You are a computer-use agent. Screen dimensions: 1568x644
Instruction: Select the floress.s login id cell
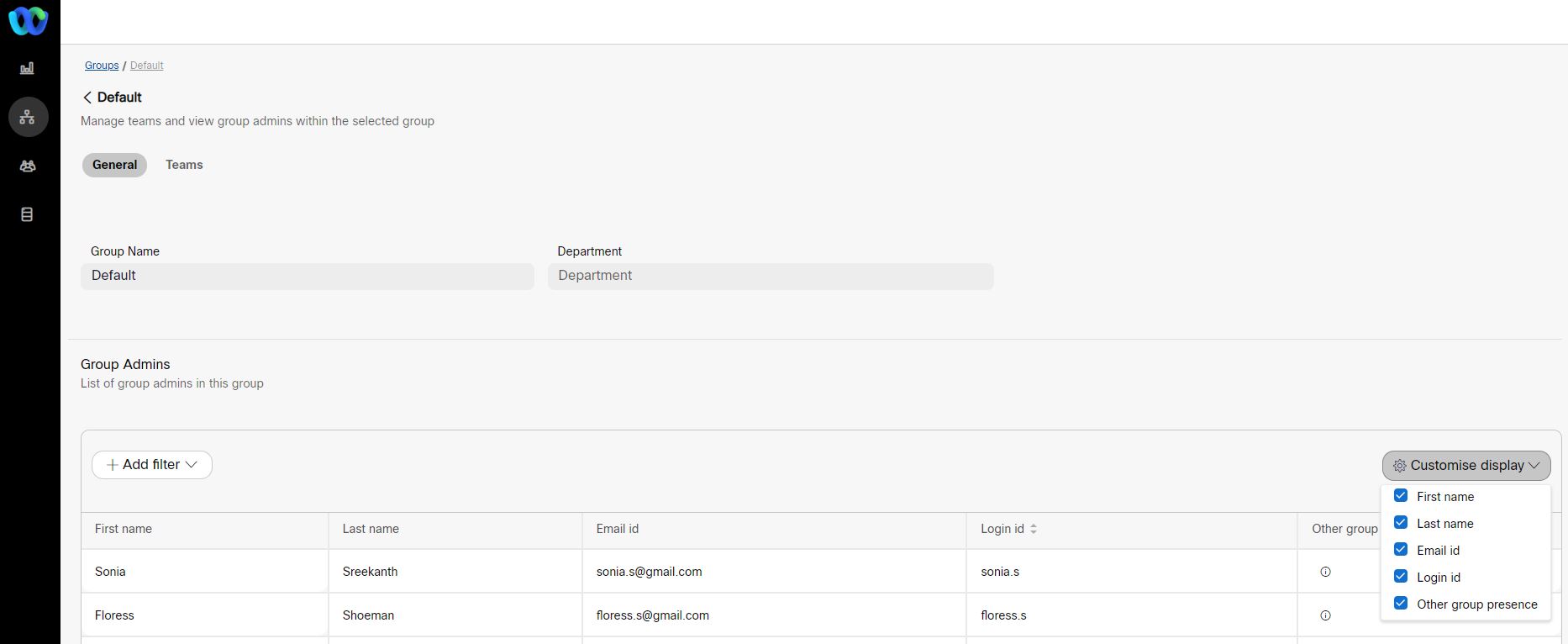(1132, 615)
